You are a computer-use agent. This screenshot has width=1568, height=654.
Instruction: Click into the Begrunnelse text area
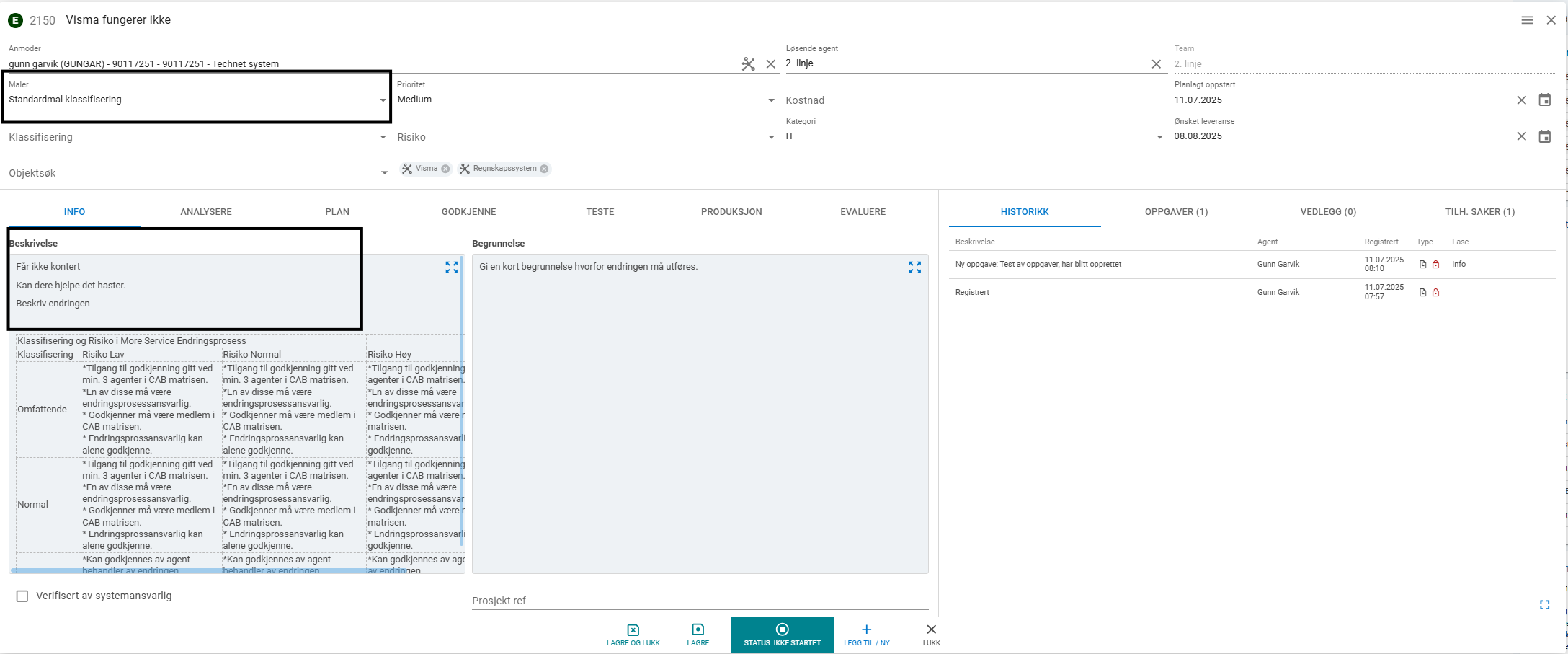click(x=700, y=414)
